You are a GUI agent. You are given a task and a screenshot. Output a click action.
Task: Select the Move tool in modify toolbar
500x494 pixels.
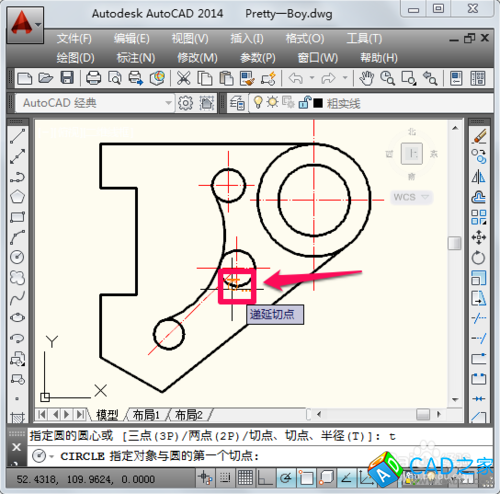point(479,237)
